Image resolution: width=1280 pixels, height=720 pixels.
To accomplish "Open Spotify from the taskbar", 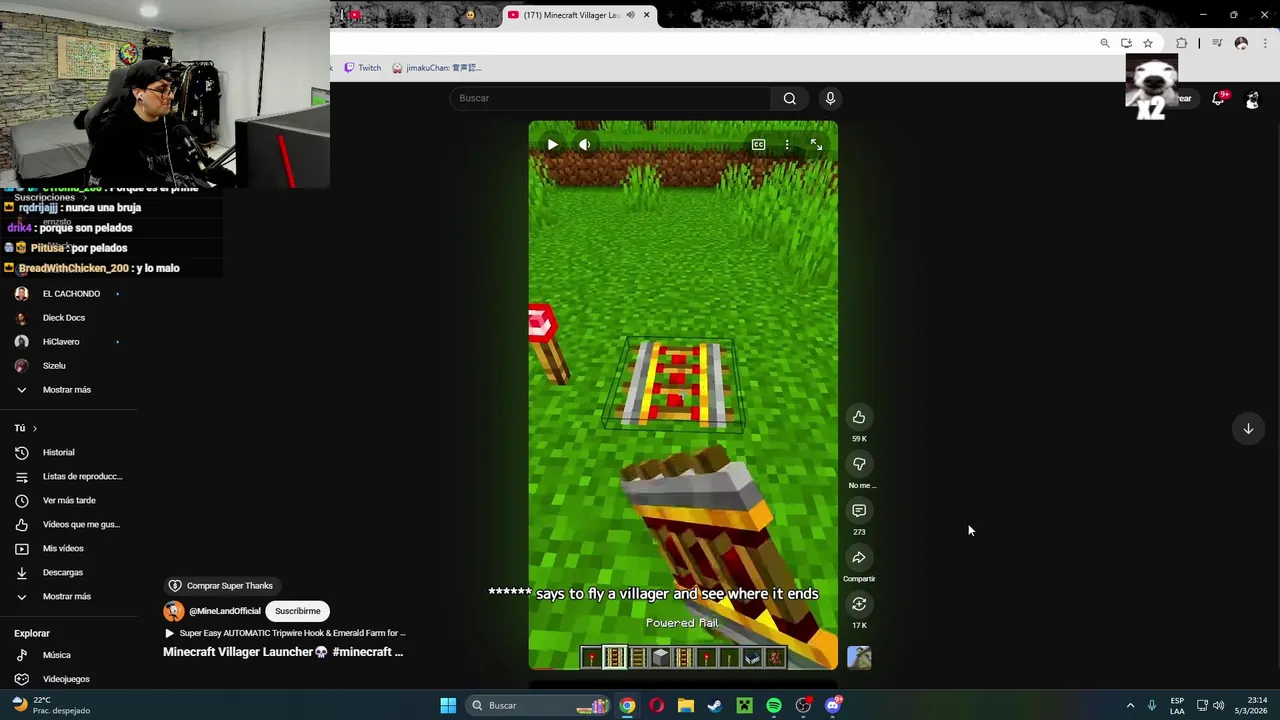I will (x=774, y=706).
